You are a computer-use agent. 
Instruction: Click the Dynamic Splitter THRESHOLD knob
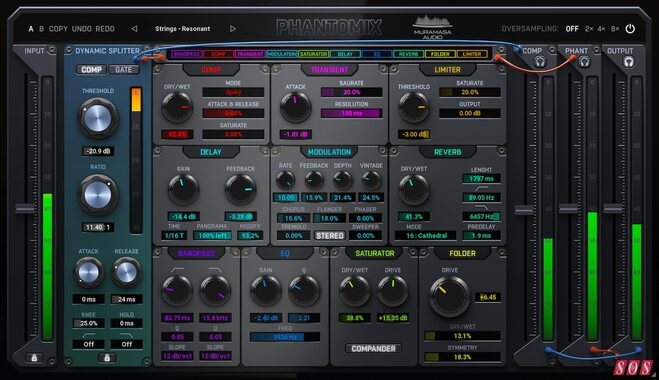pyautogui.click(x=98, y=118)
